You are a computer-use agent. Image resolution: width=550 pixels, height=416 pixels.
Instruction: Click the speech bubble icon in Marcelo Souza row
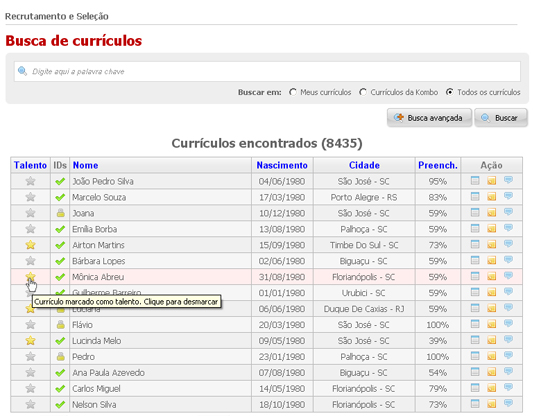[x=508, y=196]
